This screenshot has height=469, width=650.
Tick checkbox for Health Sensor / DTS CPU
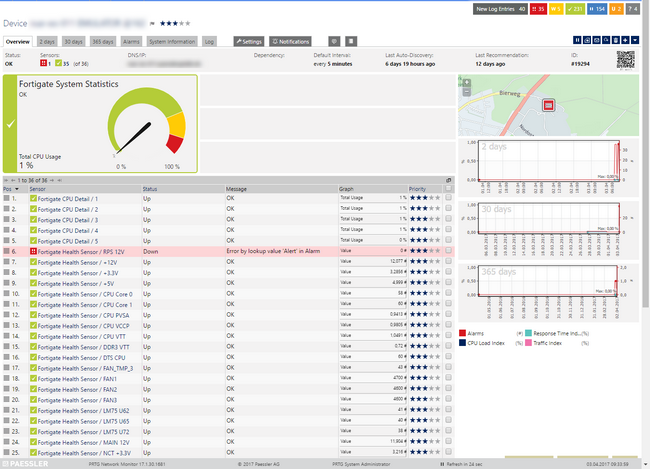click(x=449, y=356)
